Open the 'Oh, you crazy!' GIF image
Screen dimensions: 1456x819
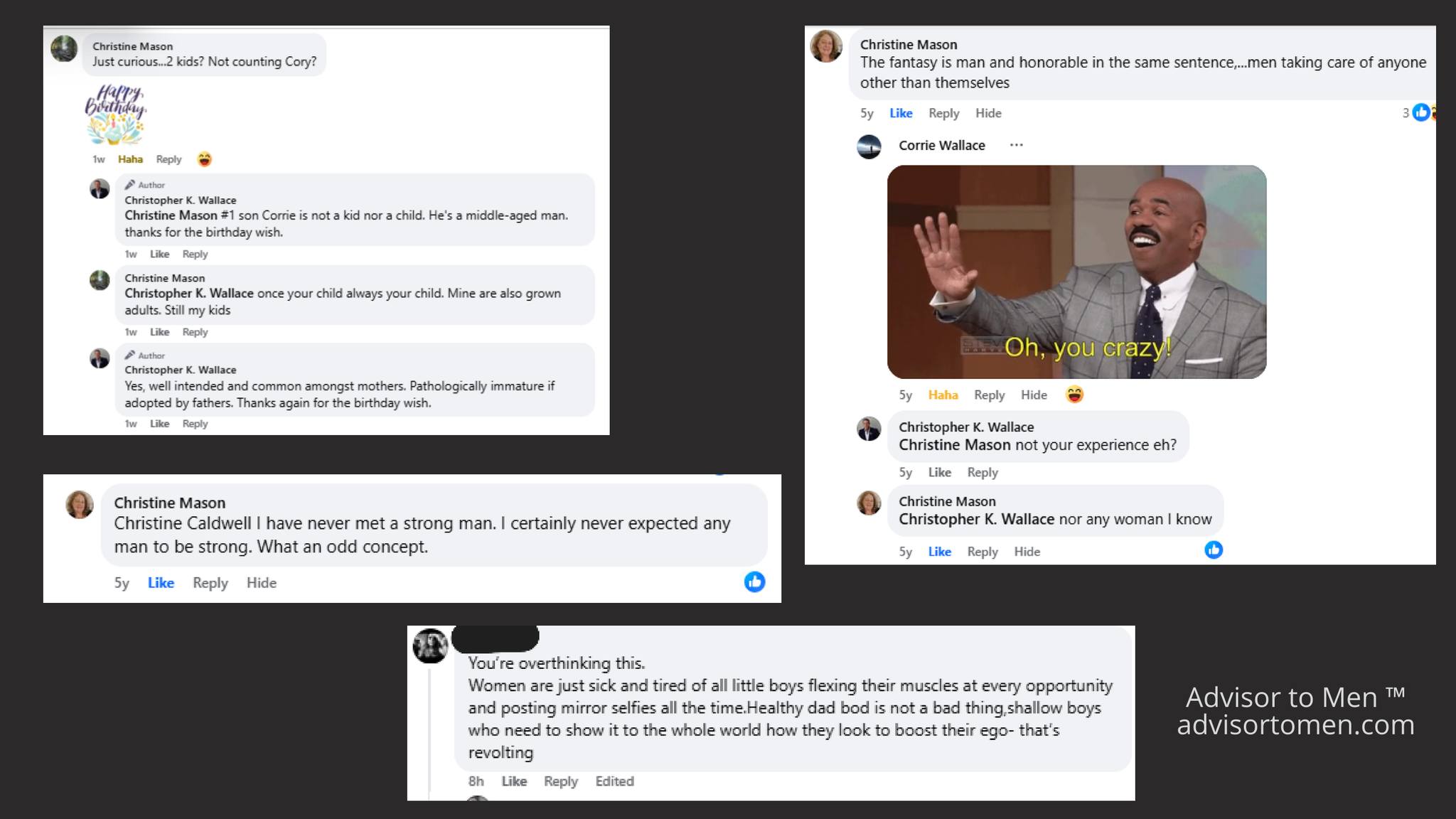(x=1076, y=272)
